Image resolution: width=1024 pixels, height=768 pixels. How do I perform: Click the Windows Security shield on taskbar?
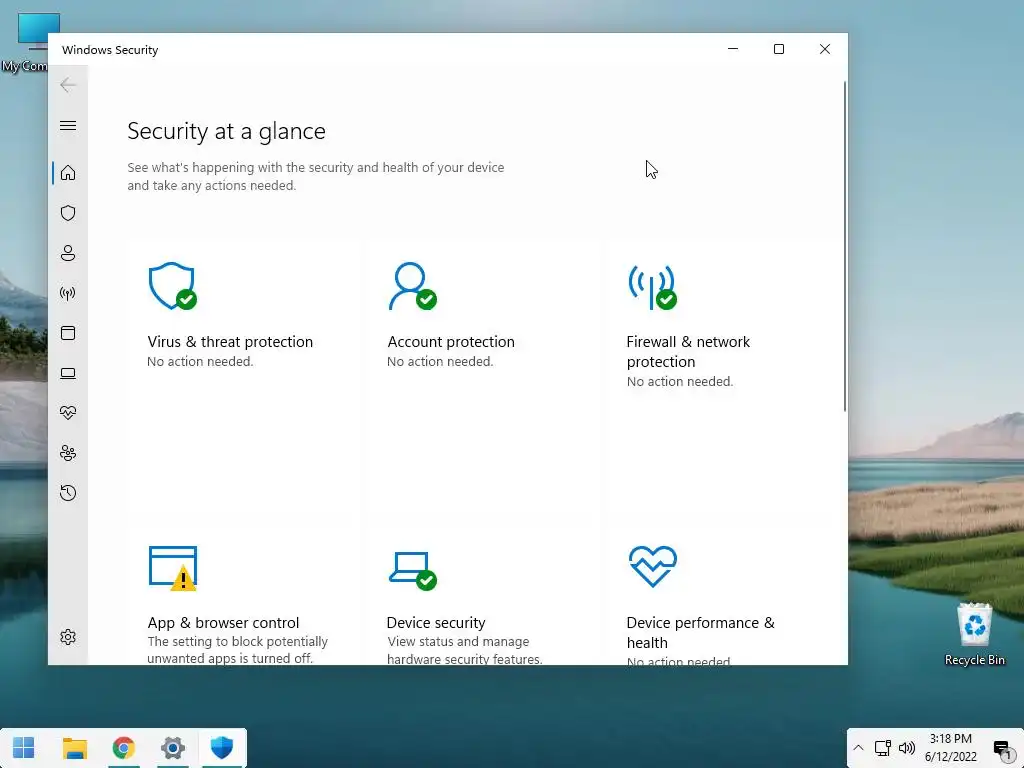221,748
